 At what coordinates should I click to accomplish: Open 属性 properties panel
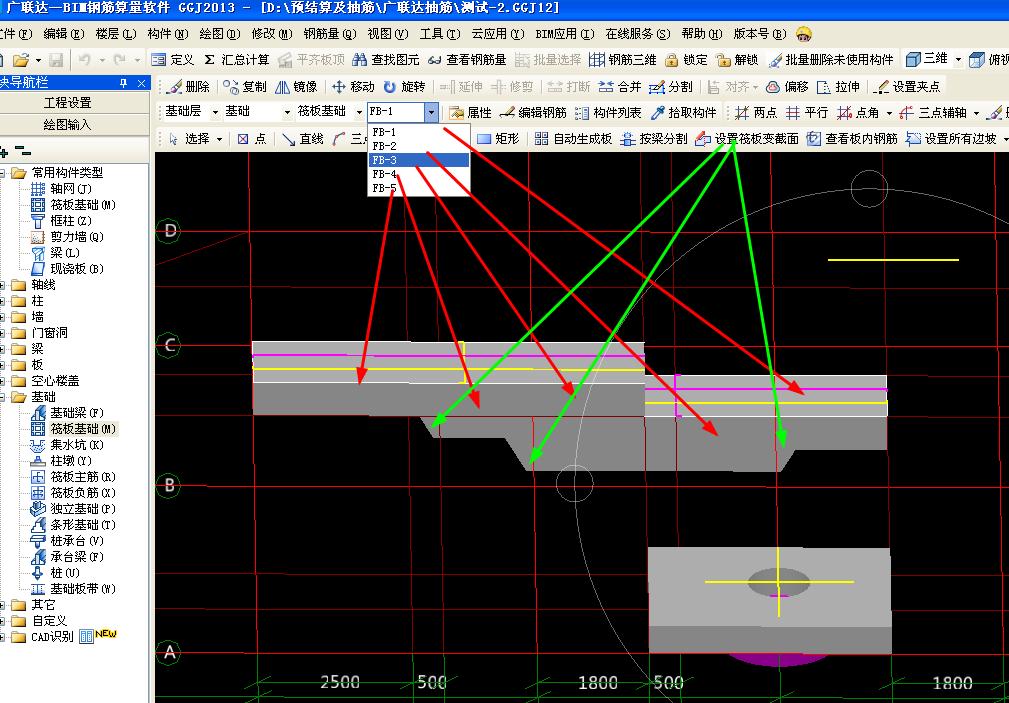click(x=470, y=113)
